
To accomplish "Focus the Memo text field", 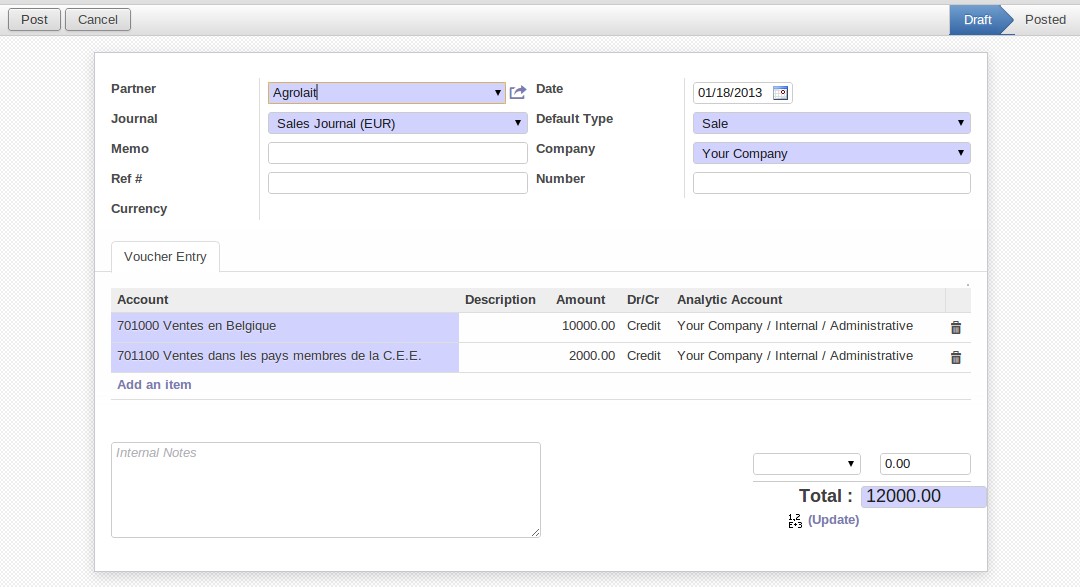I will (397, 153).
